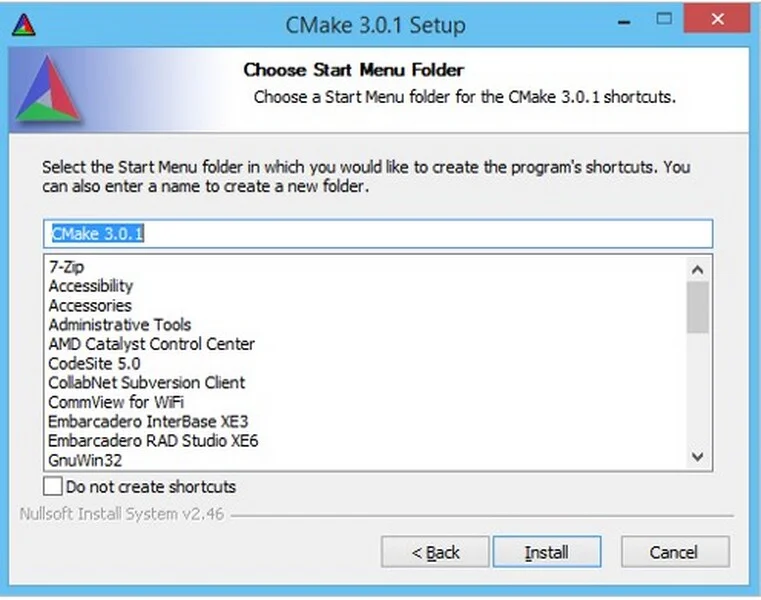Click the folder list scrollbar thumb
This screenshot has width=761, height=600.
[697, 307]
